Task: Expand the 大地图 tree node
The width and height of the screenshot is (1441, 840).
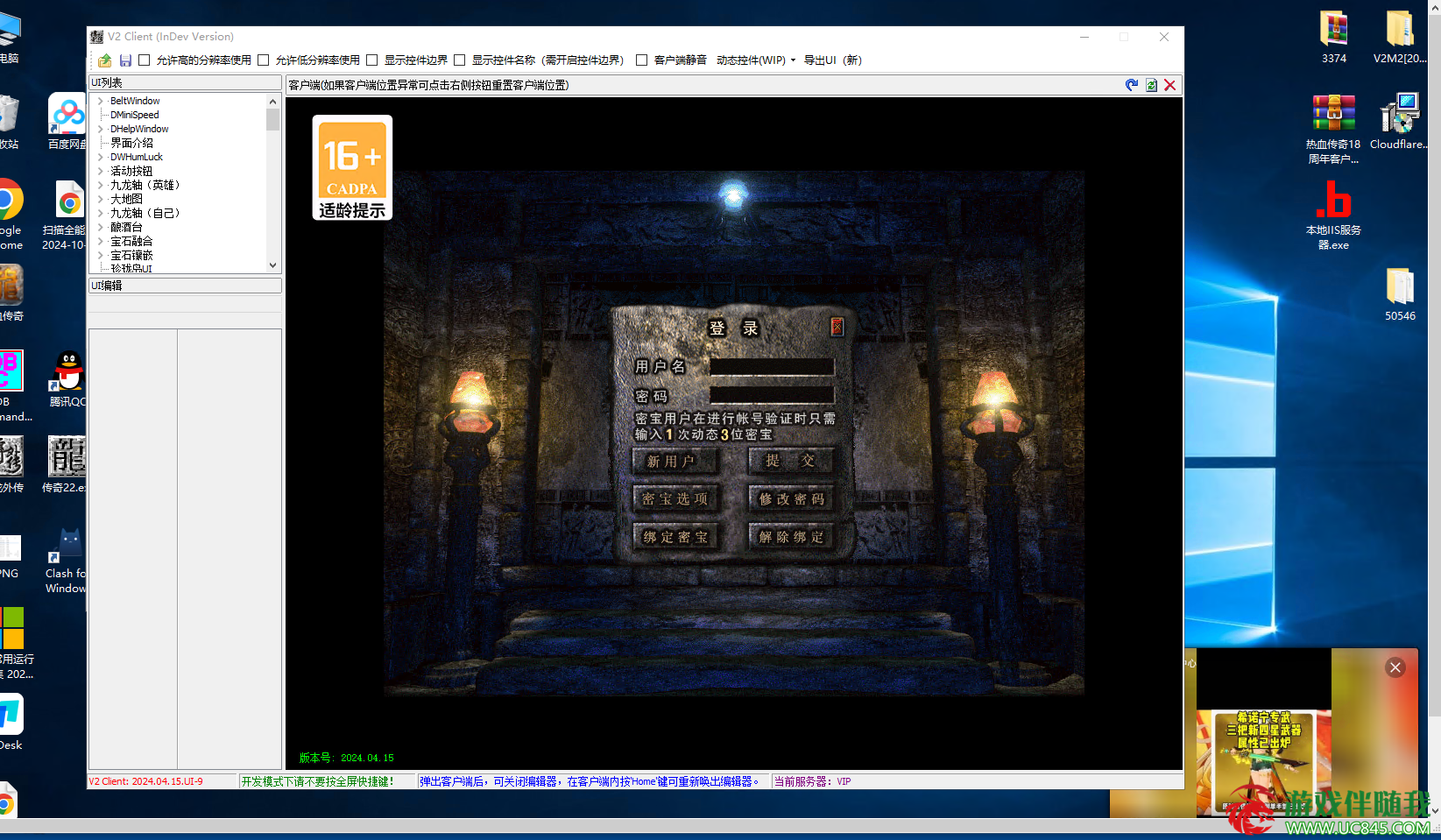Action: point(101,200)
